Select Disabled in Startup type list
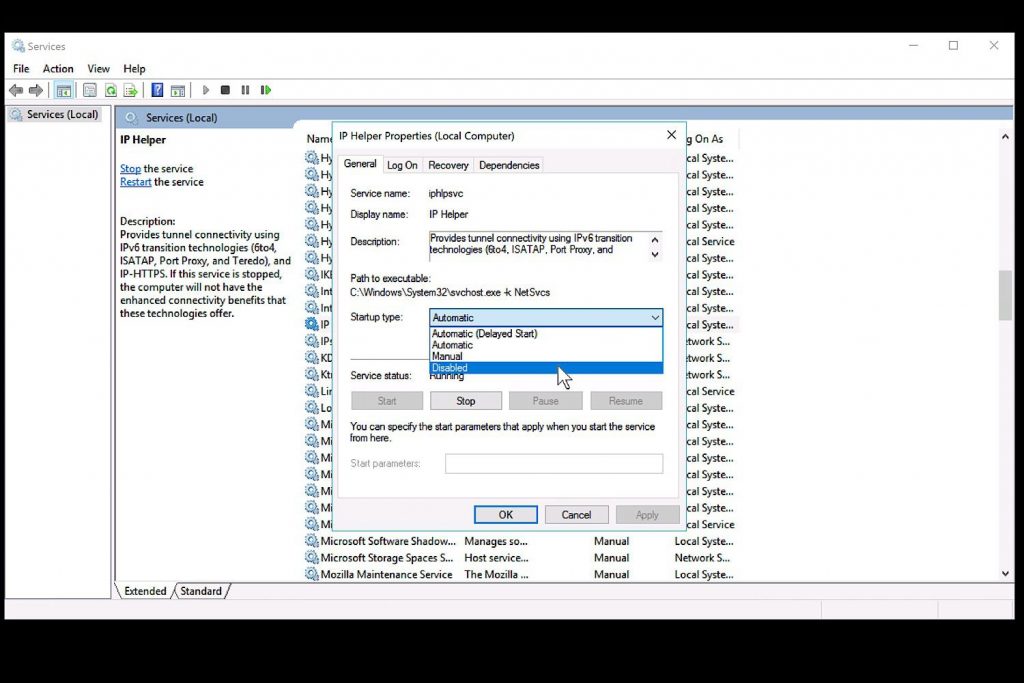 [x=450, y=368]
